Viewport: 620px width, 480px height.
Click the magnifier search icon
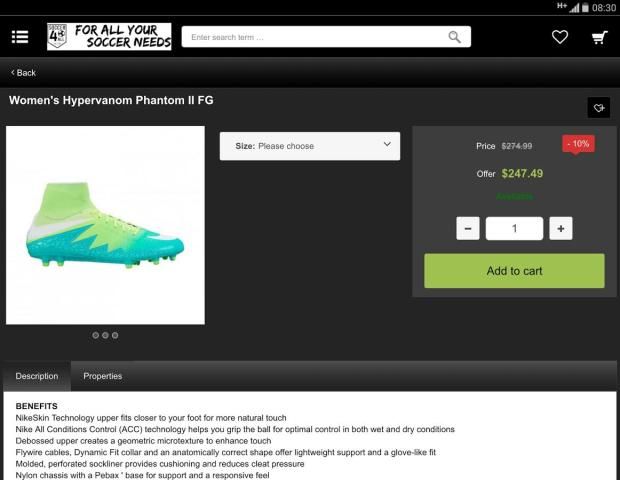(x=454, y=37)
